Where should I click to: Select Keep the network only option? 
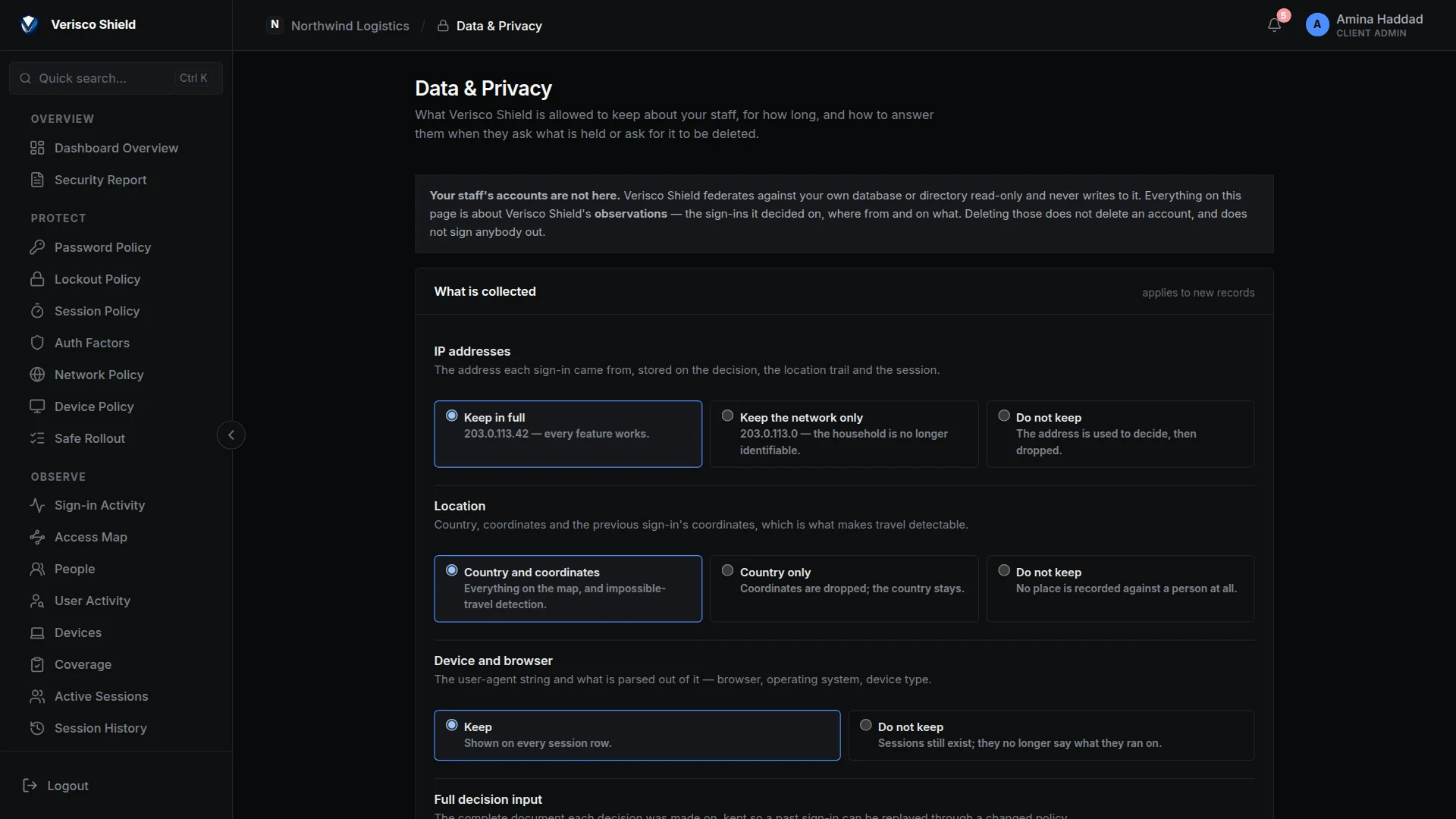844,434
